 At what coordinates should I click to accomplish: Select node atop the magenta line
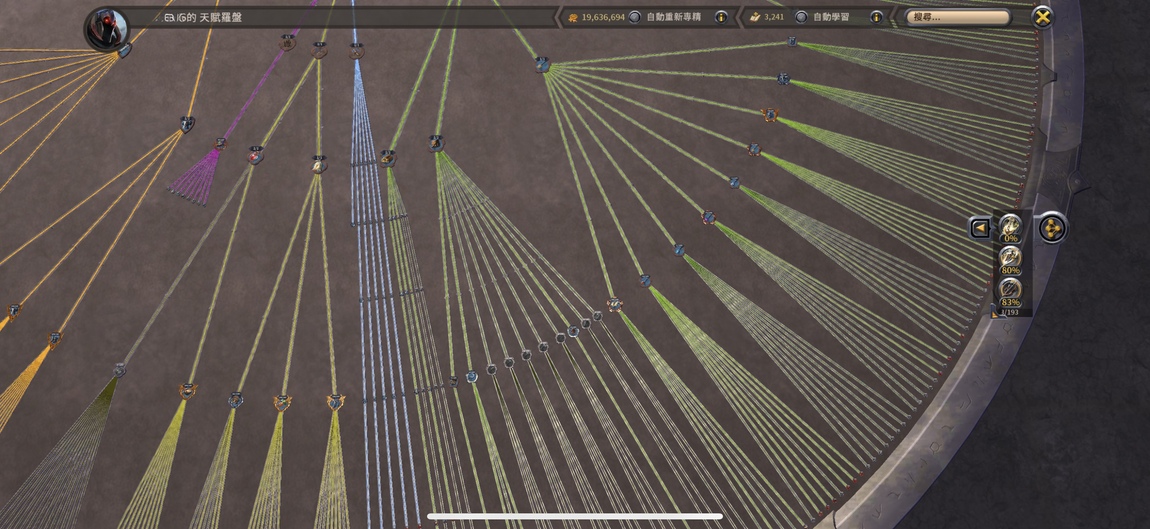coord(288,43)
